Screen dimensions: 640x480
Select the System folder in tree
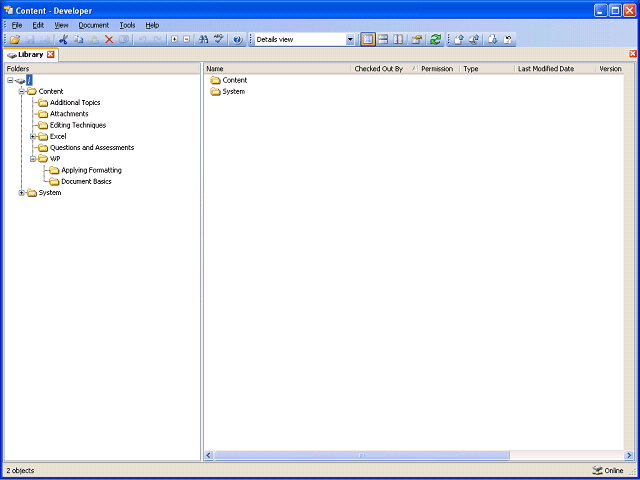pos(50,193)
